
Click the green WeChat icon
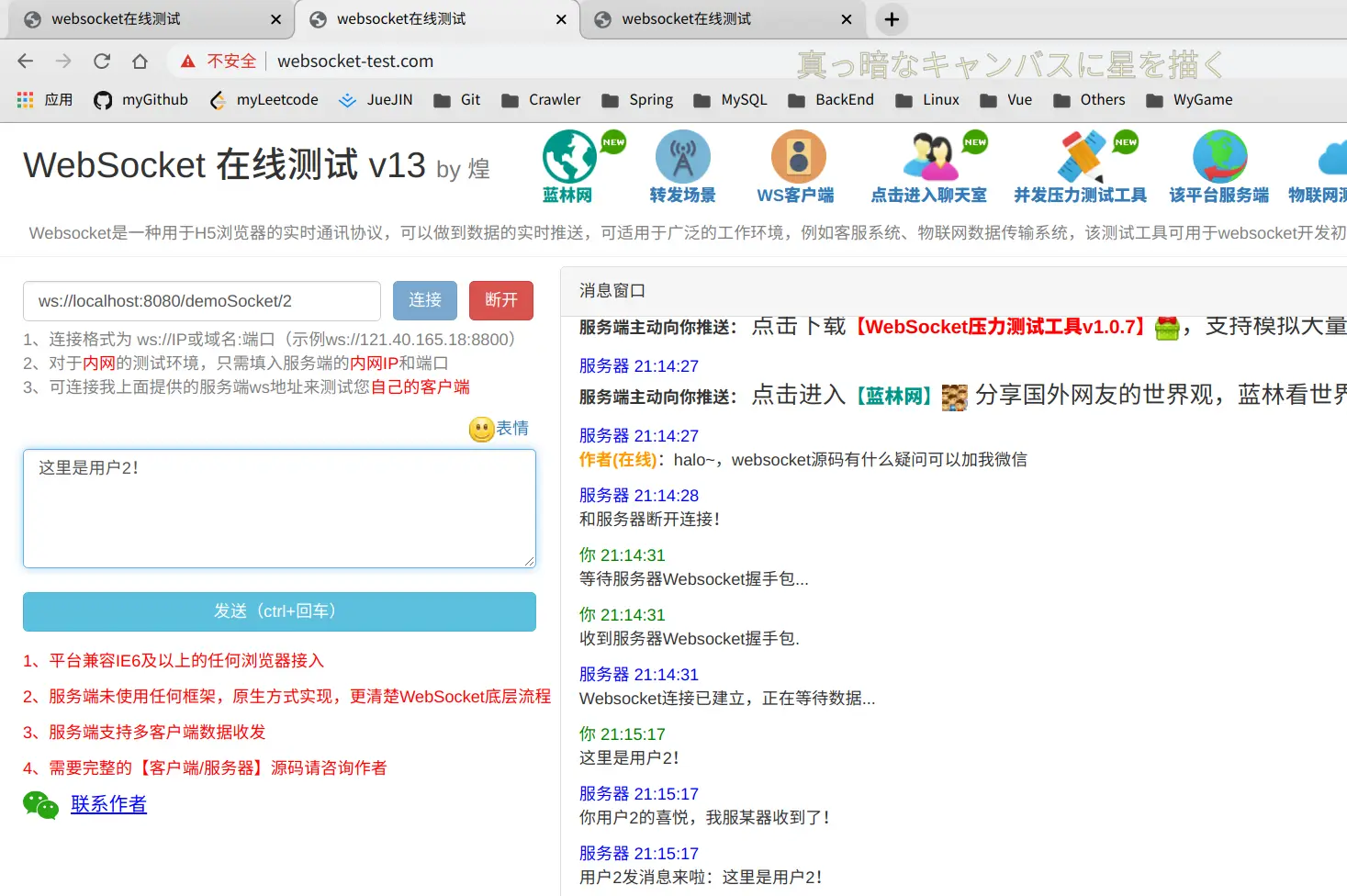click(40, 805)
